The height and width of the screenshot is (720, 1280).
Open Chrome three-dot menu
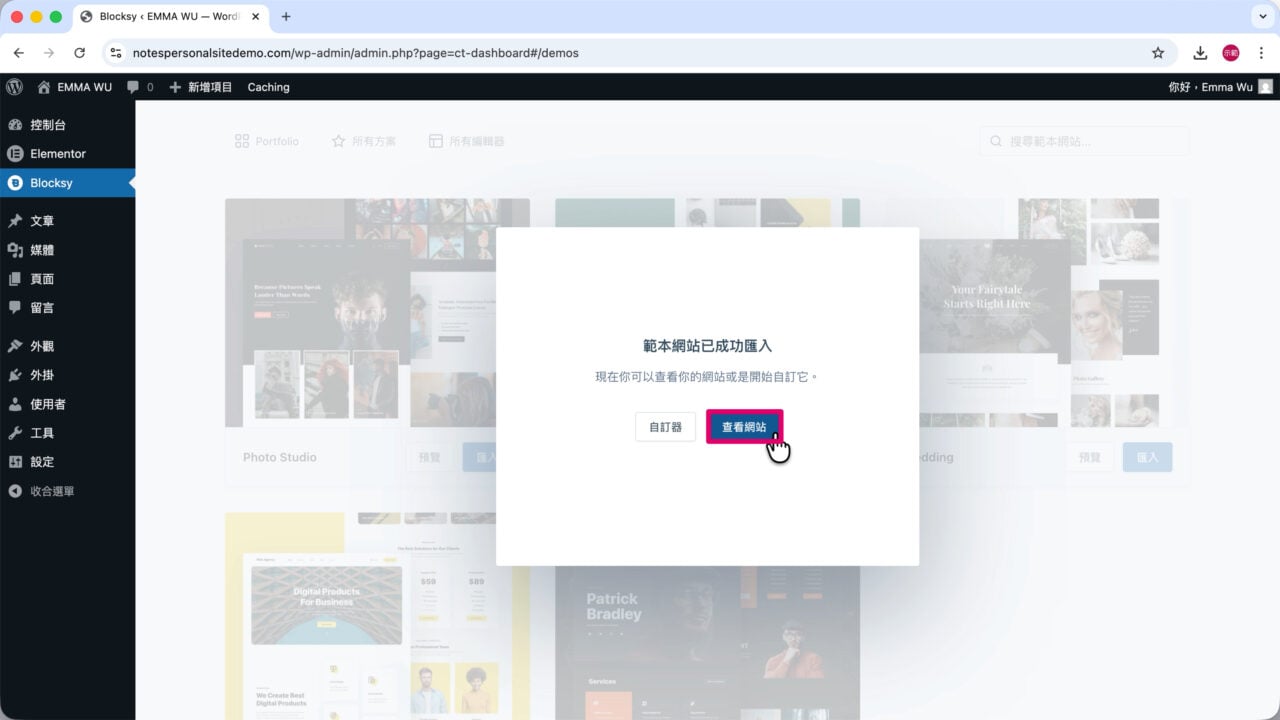point(1261,53)
